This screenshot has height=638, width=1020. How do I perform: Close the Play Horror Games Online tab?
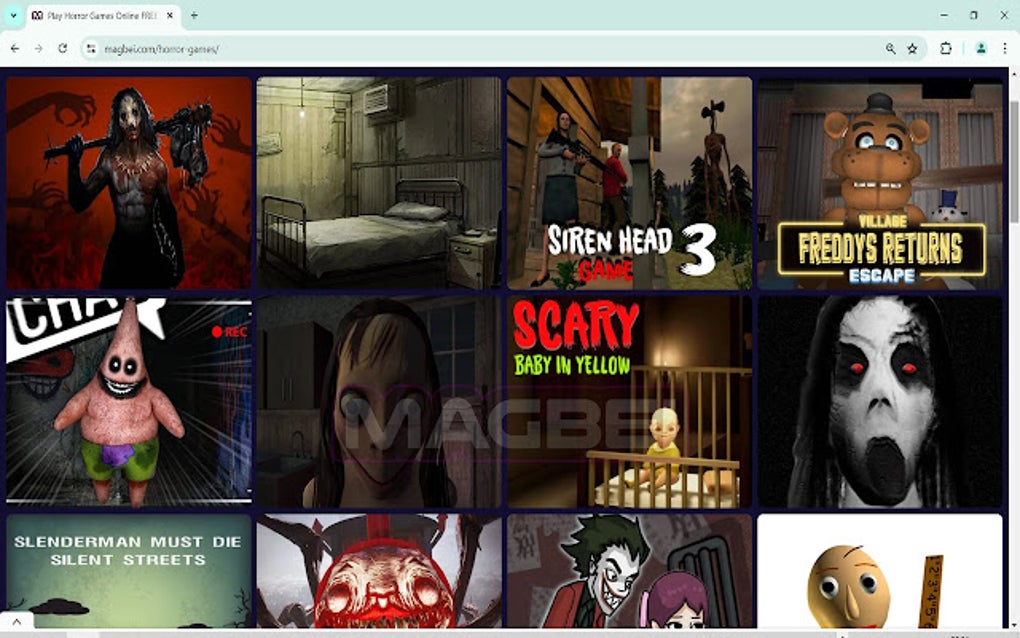click(x=170, y=15)
